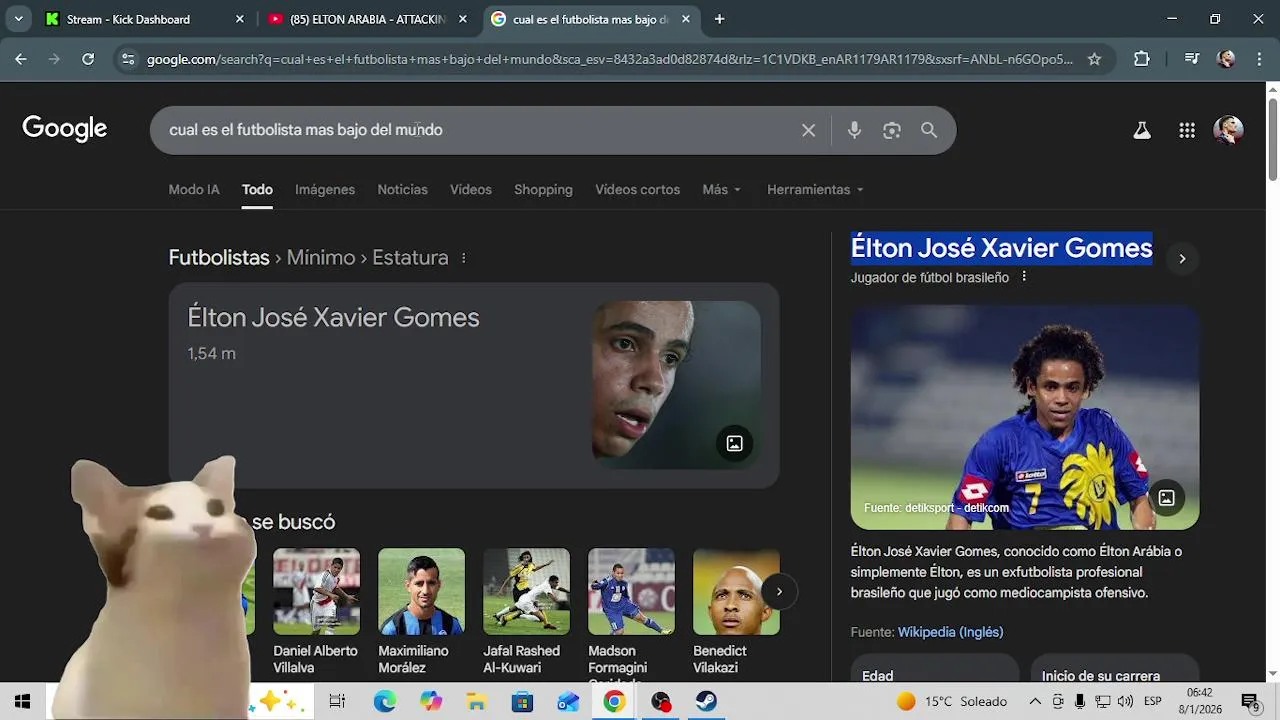This screenshot has width=1280, height=720.
Task: Show hidden tray icons chevron
Action: [x=1035, y=702]
